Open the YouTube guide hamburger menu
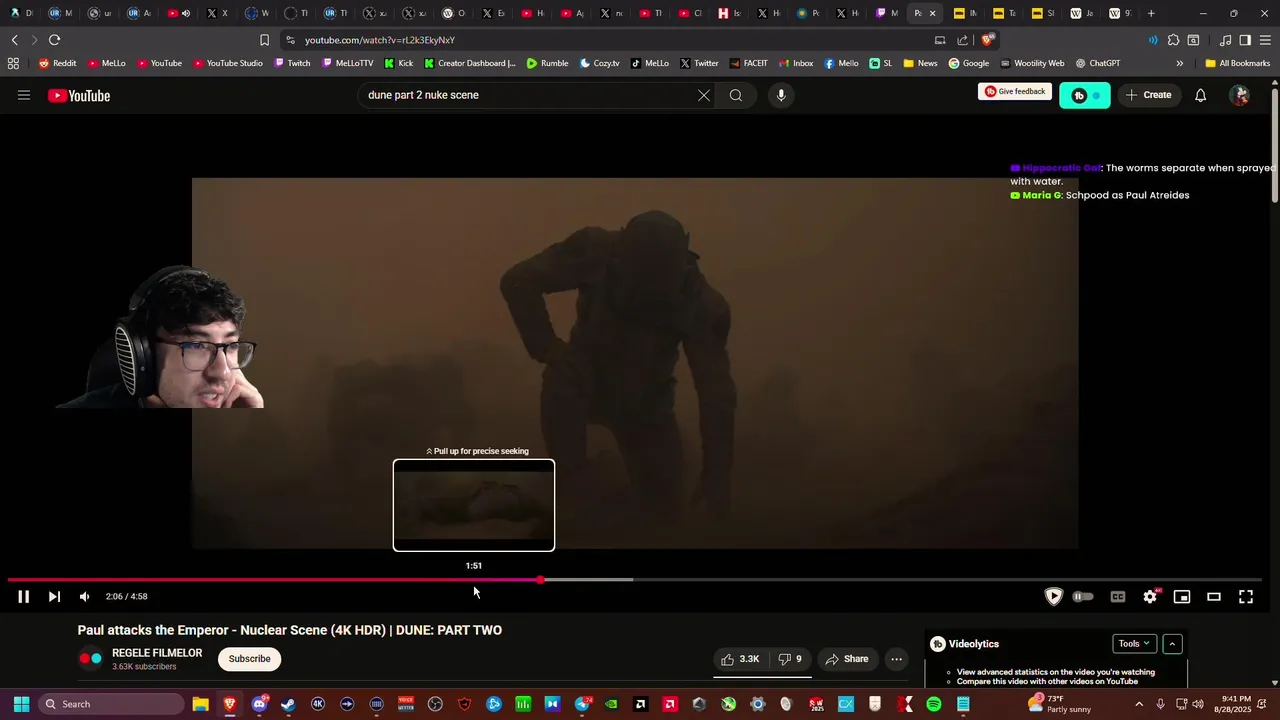Viewport: 1280px width, 720px height. point(24,95)
